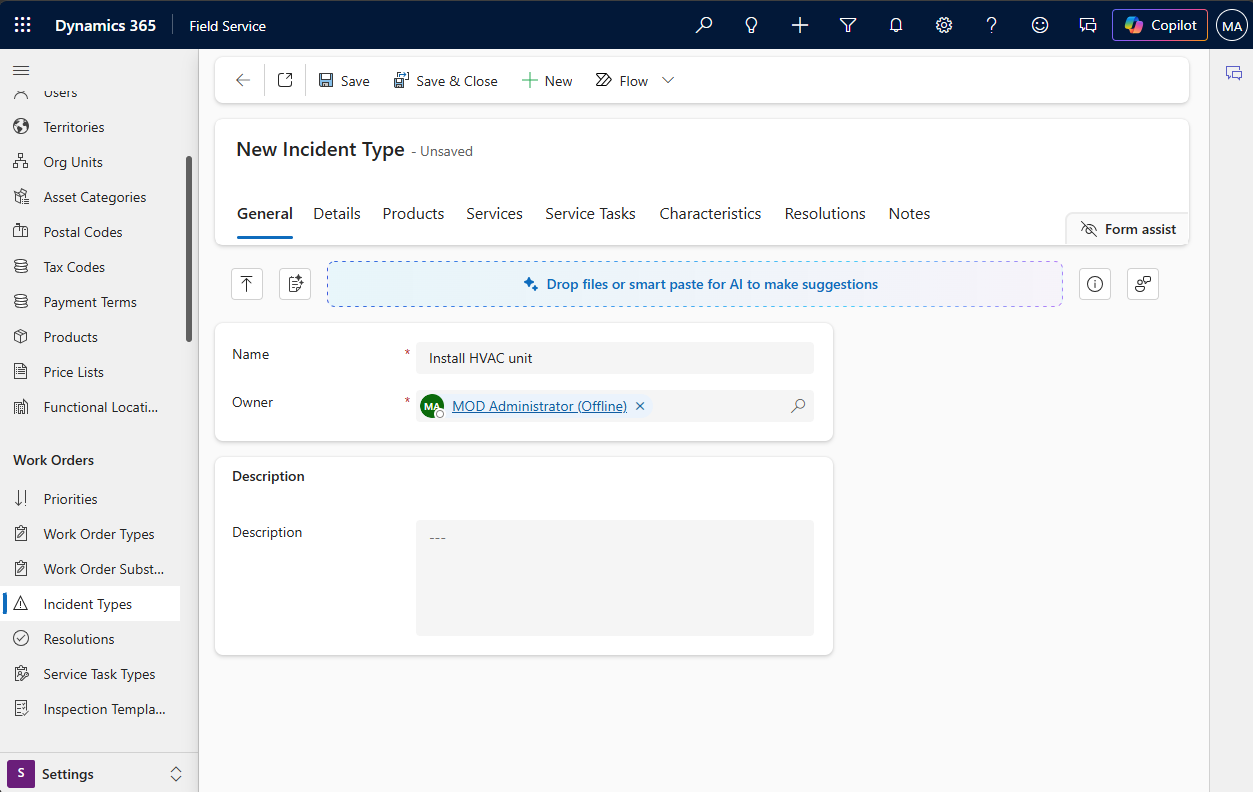
Task: Open the settings gear
Action: coord(944,25)
